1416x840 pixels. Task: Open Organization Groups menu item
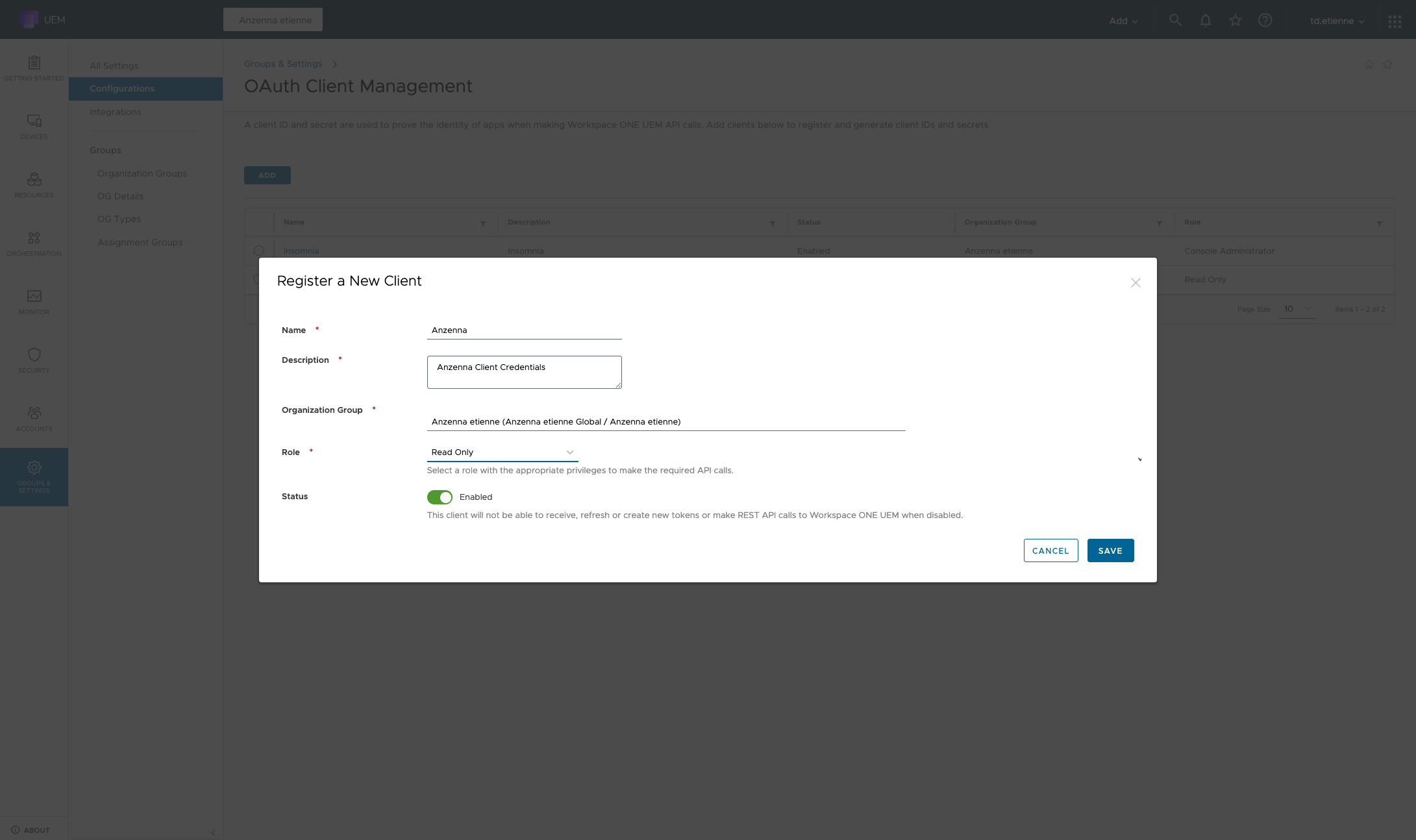click(x=142, y=173)
